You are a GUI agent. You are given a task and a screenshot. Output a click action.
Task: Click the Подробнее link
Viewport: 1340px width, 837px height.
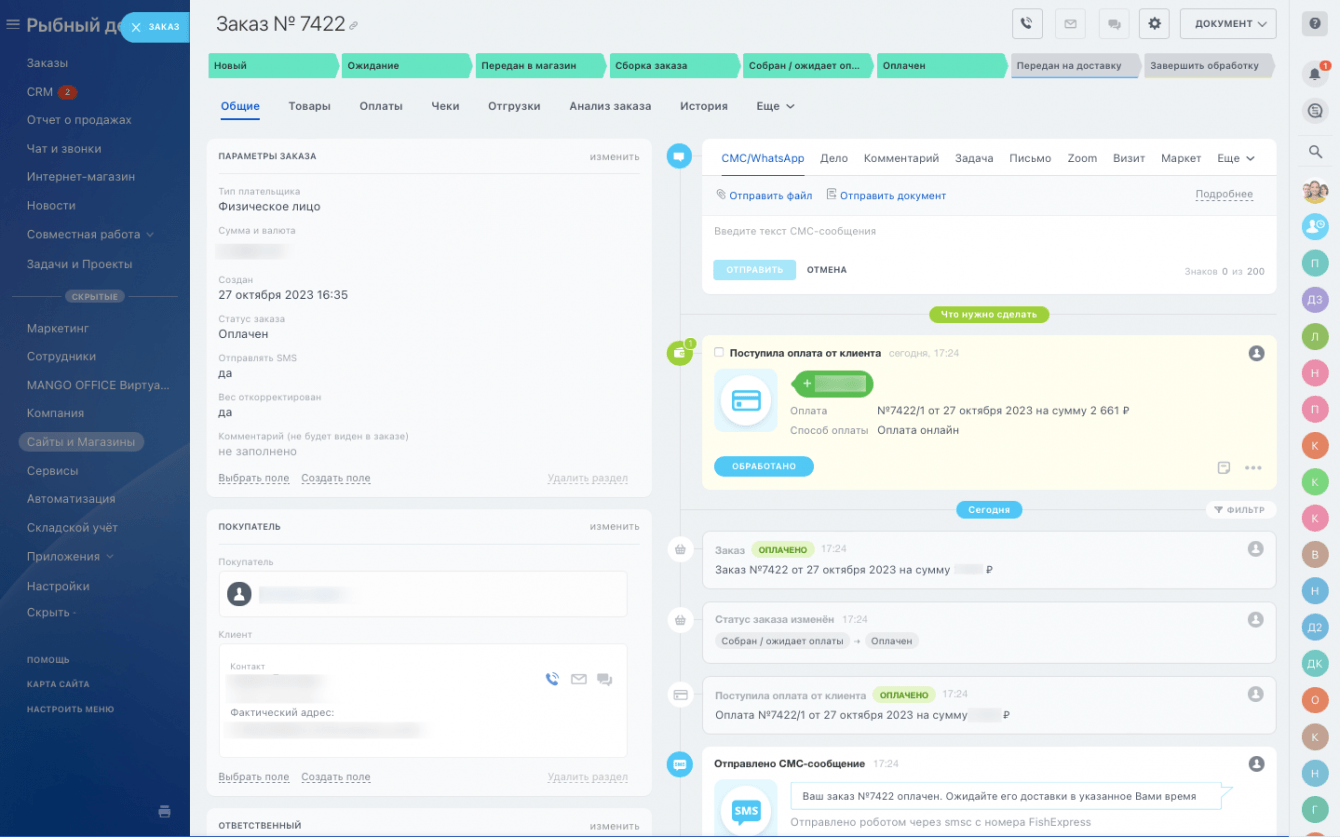(x=1224, y=195)
